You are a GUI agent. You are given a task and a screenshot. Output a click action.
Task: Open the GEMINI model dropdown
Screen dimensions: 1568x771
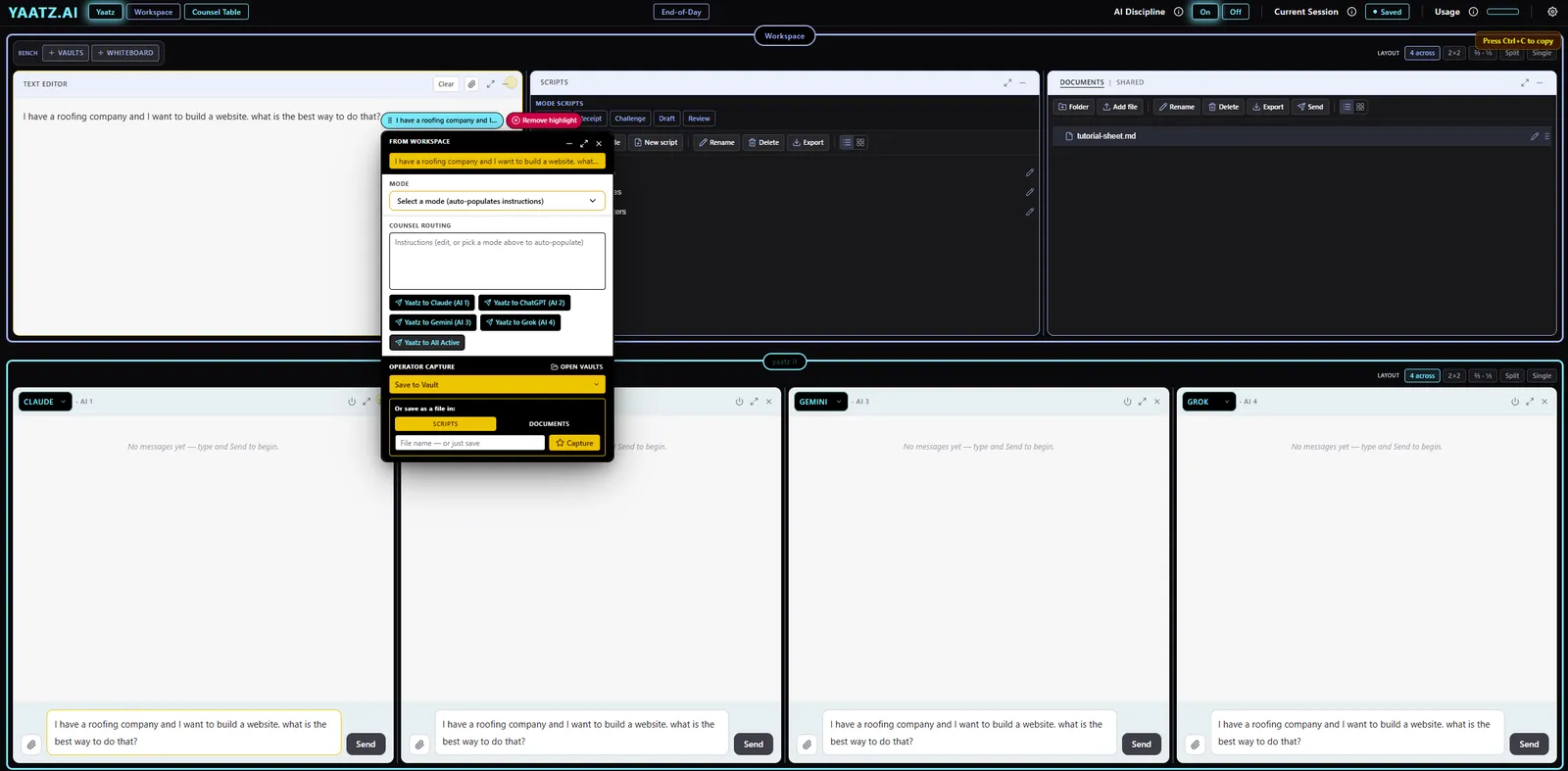click(821, 402)
